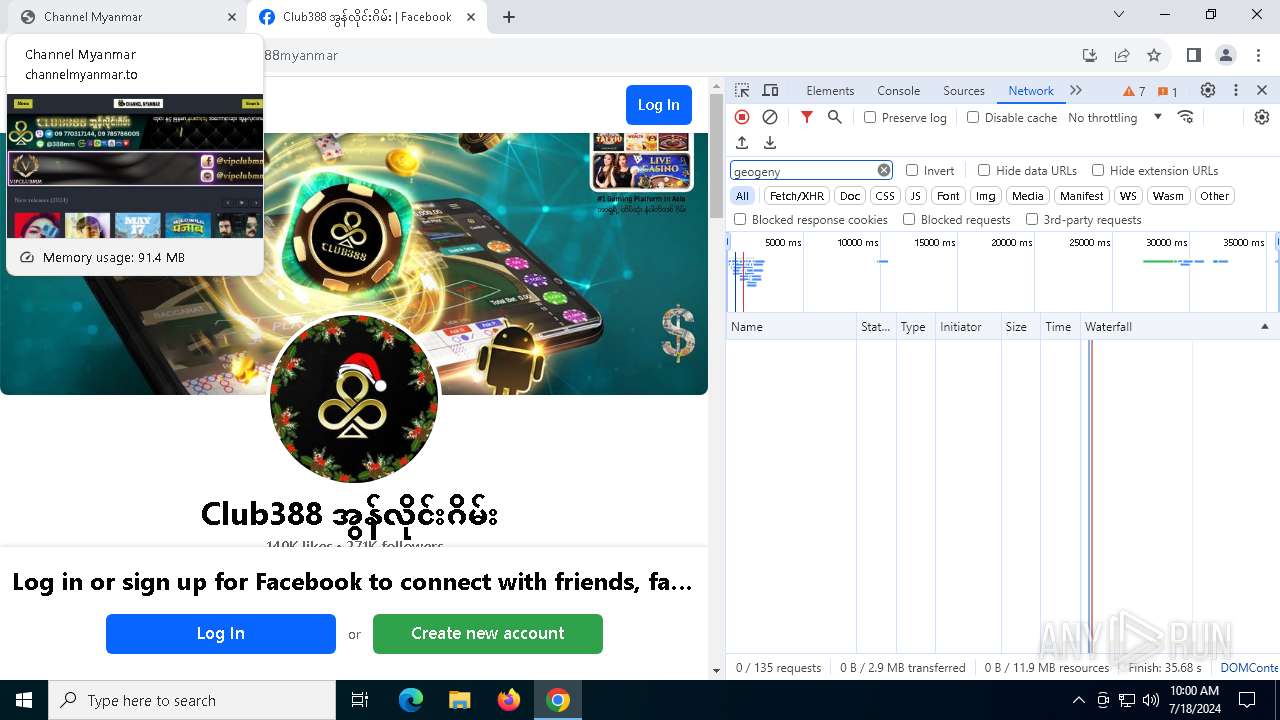Clear the geogeny filter text
The width and height of the screenshot is (1280, 720).
[x=884, y=170]
